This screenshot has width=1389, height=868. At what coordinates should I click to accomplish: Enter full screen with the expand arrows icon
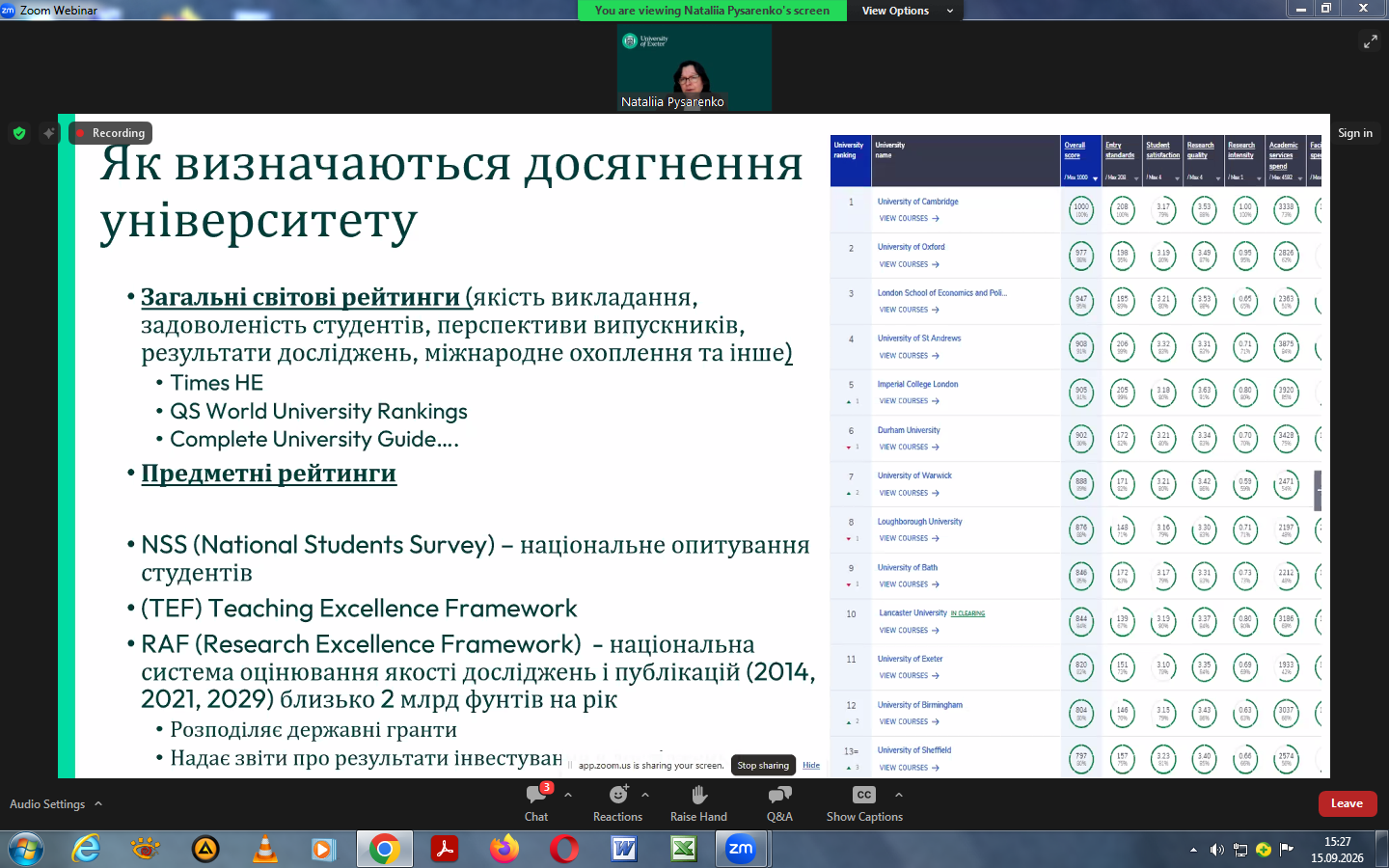(x=1370, y=41)
